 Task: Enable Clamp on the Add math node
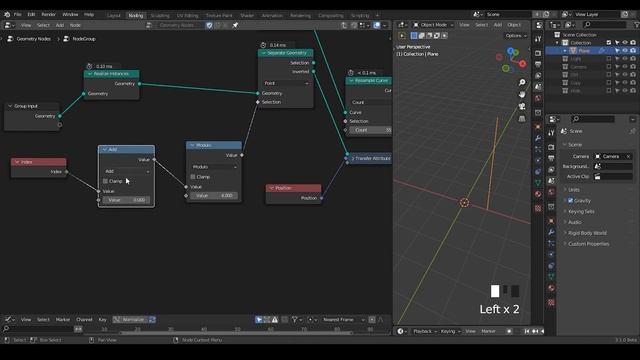pyautogui.click(x=105, y=181)
